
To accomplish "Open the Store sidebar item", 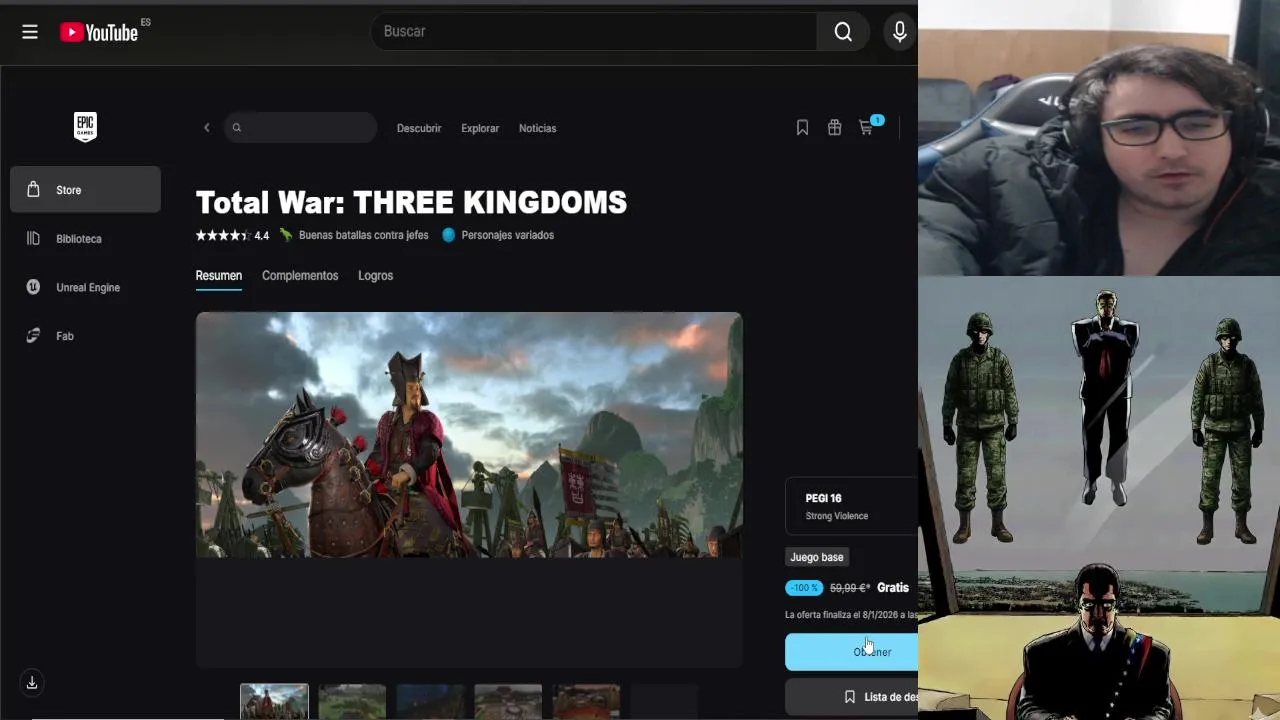I will pyautogui.click(x=85, y=190).
